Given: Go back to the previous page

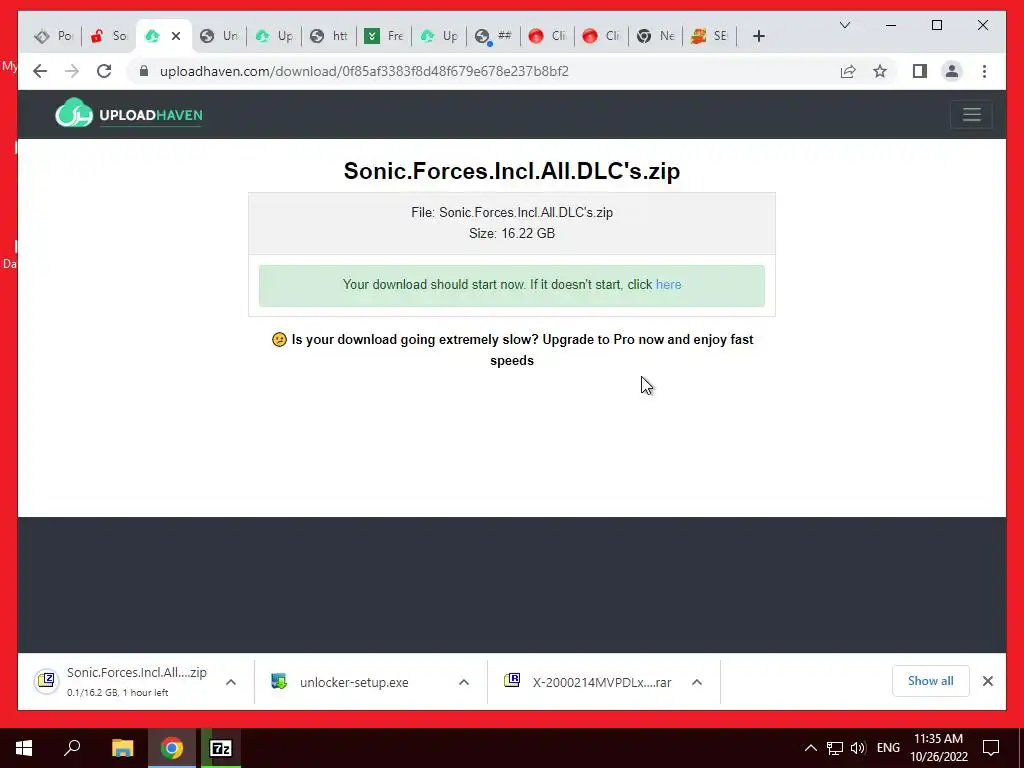Looking at the screenshot, I should (40, 71).
